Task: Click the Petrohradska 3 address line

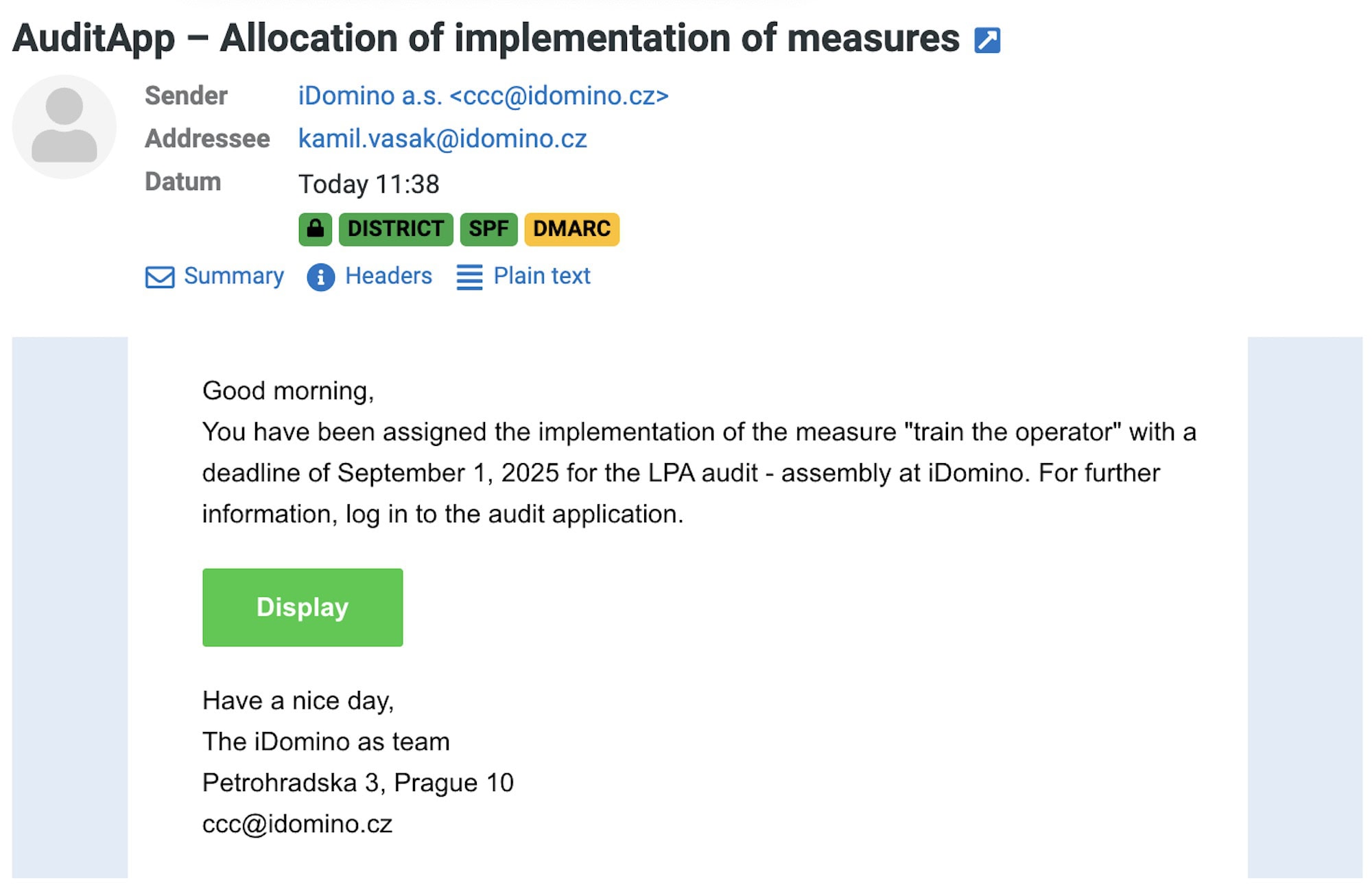Action: click(x=357, y=783)
